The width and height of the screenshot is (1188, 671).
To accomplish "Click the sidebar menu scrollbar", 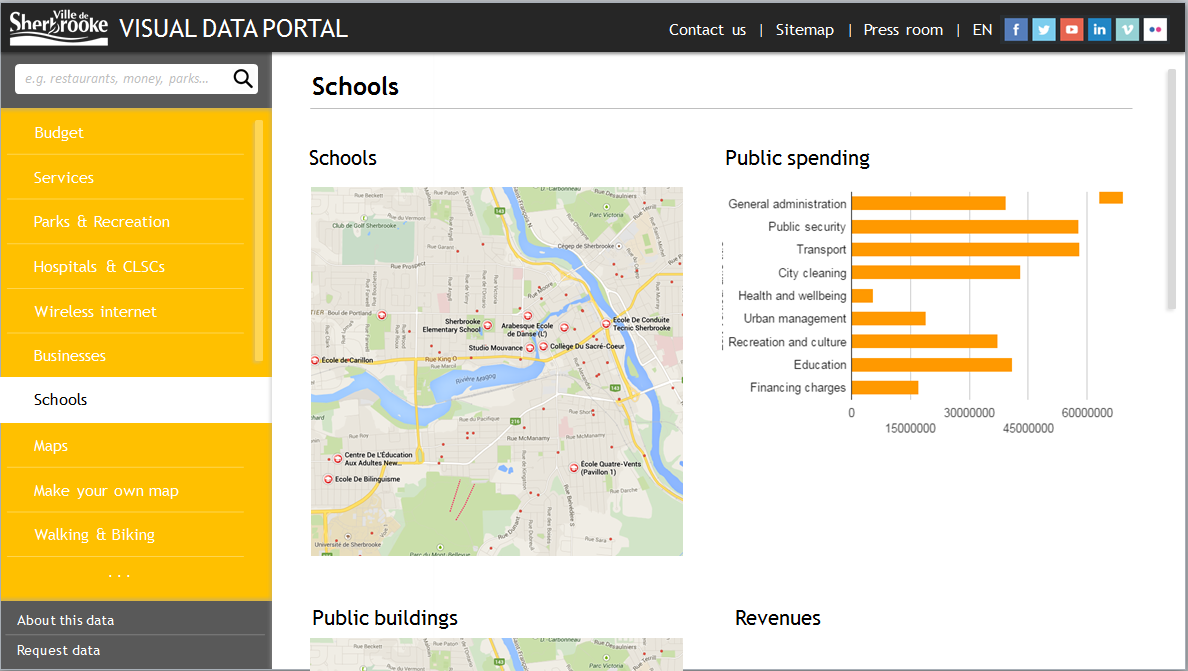I will 259,241.
